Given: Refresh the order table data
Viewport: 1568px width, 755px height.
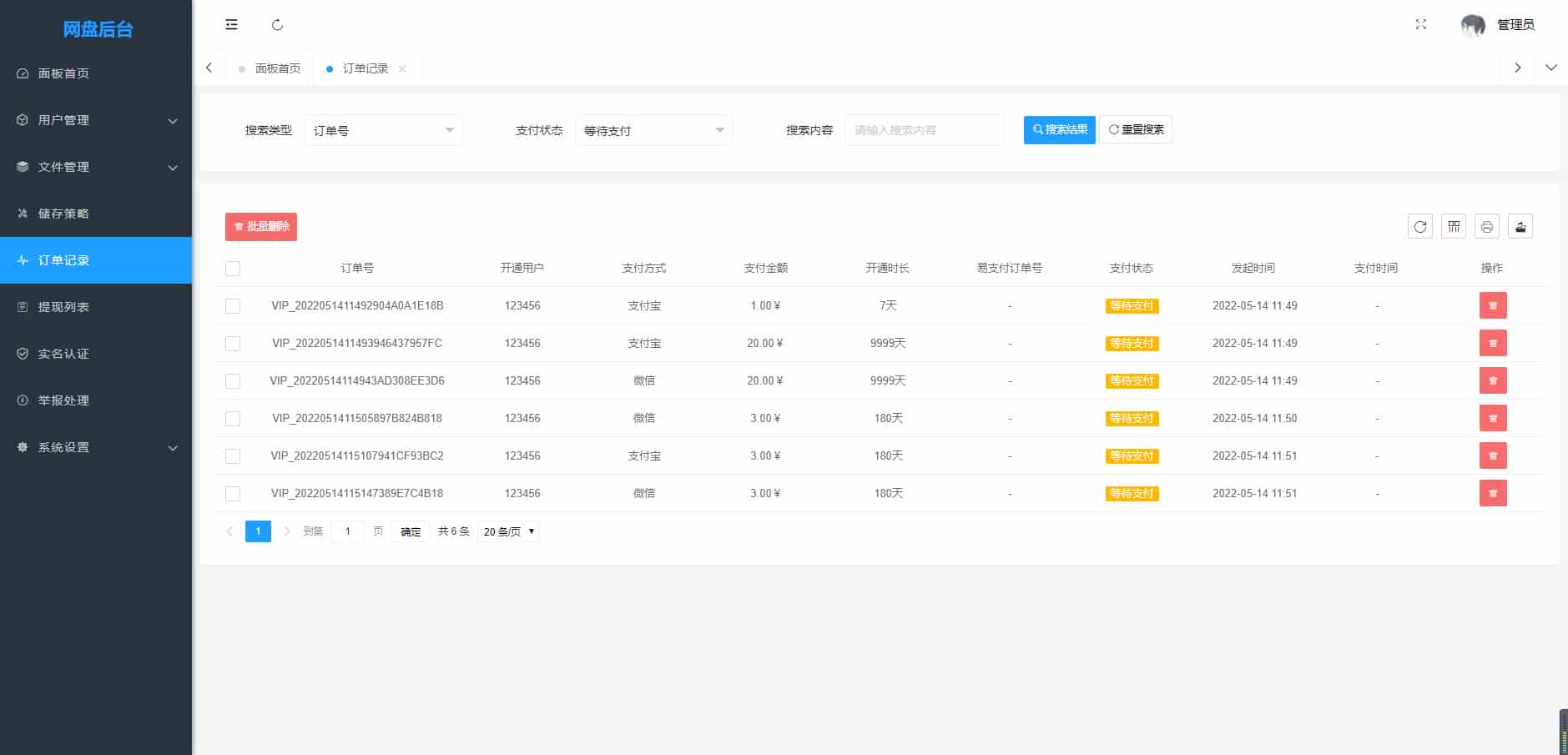Looking at the screenshot, I should pos(1419,226).
